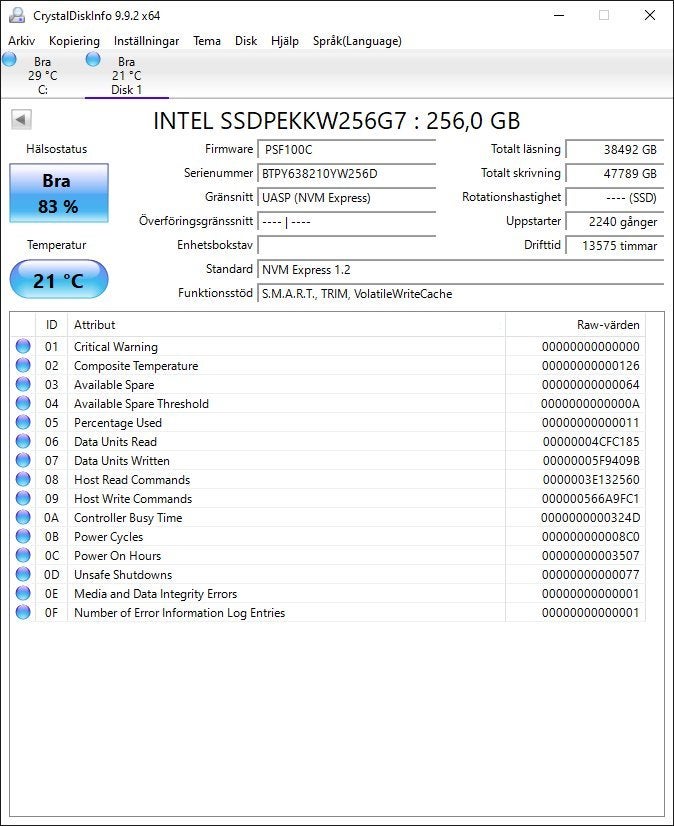The width and height of the screenshot is (674, 826).
Task: Click the Bra 83 % health status button
Action: 59,193
